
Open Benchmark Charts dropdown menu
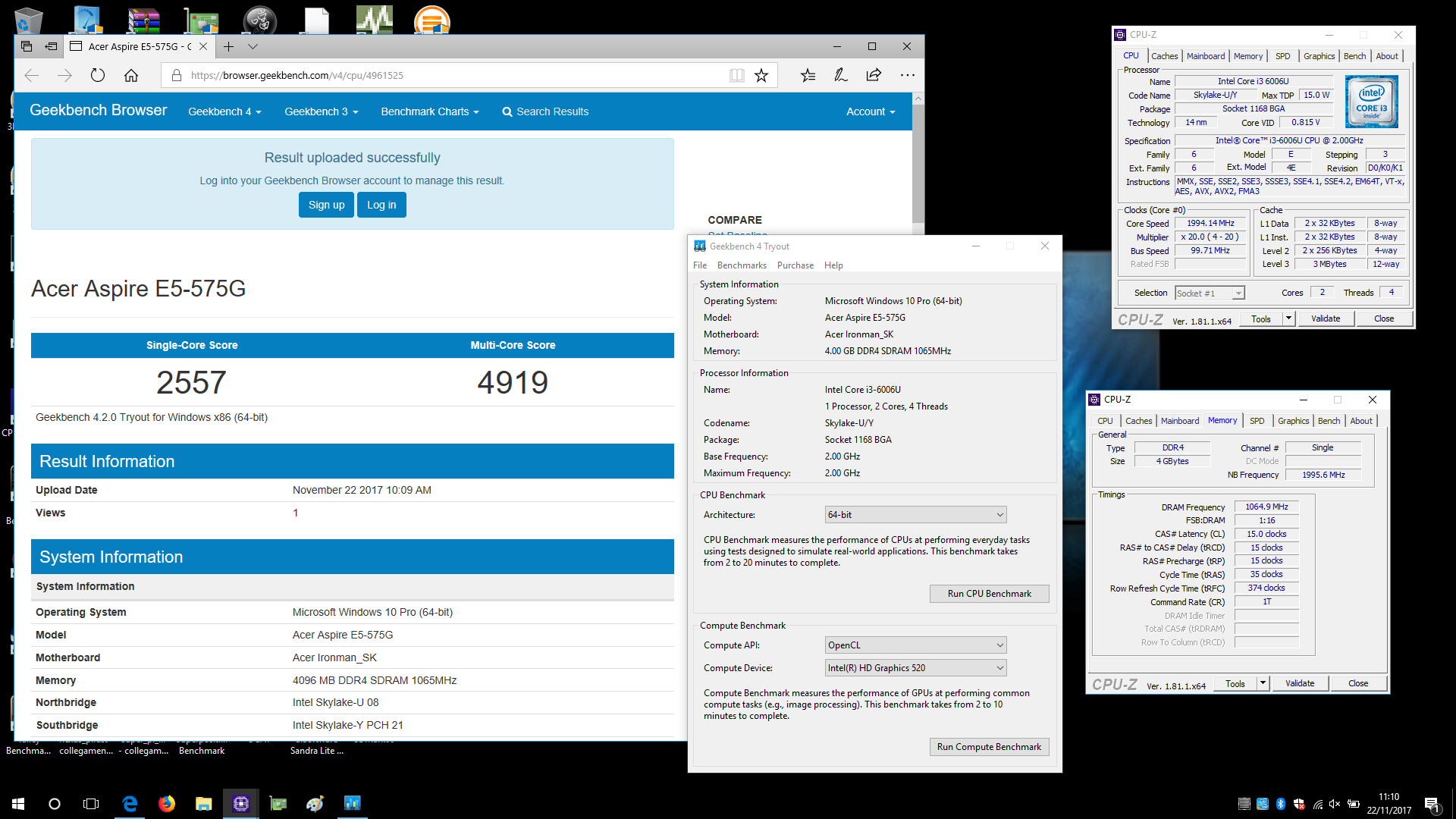[x=430, y=111]
